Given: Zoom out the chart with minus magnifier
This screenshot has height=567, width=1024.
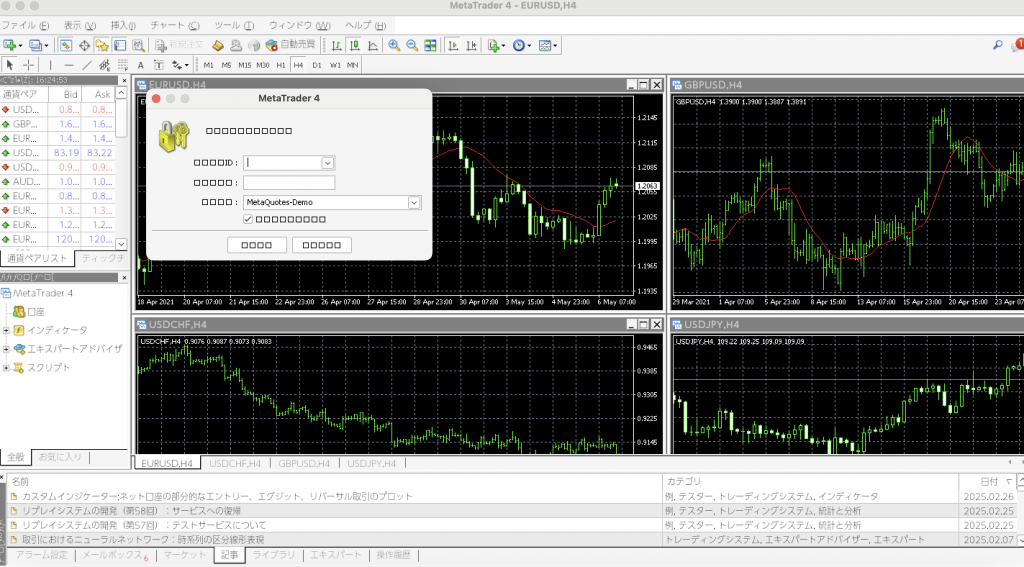Looking at the screenshot, I should coord(412,45).
